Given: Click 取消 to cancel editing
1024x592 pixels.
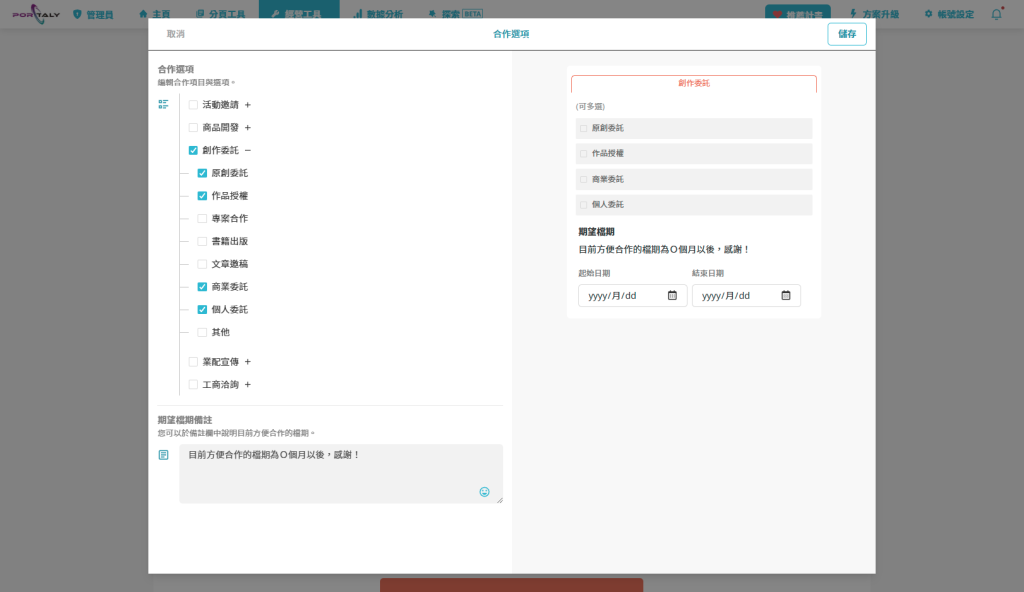Looking at the screenshot, I should click(x=176, y=34).
